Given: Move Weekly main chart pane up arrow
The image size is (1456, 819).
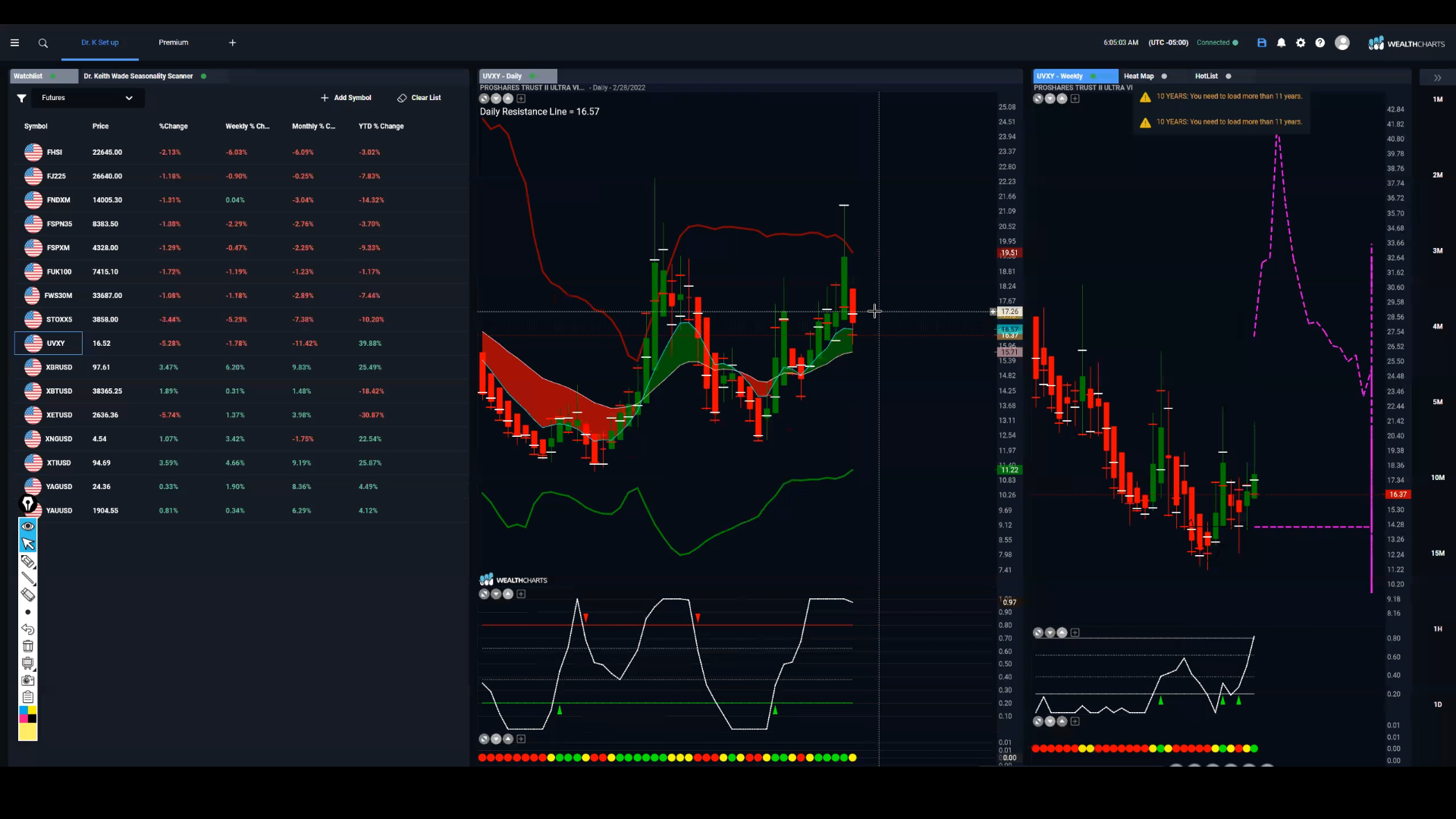Looking at the screenshot, I should pos(1062,99).
